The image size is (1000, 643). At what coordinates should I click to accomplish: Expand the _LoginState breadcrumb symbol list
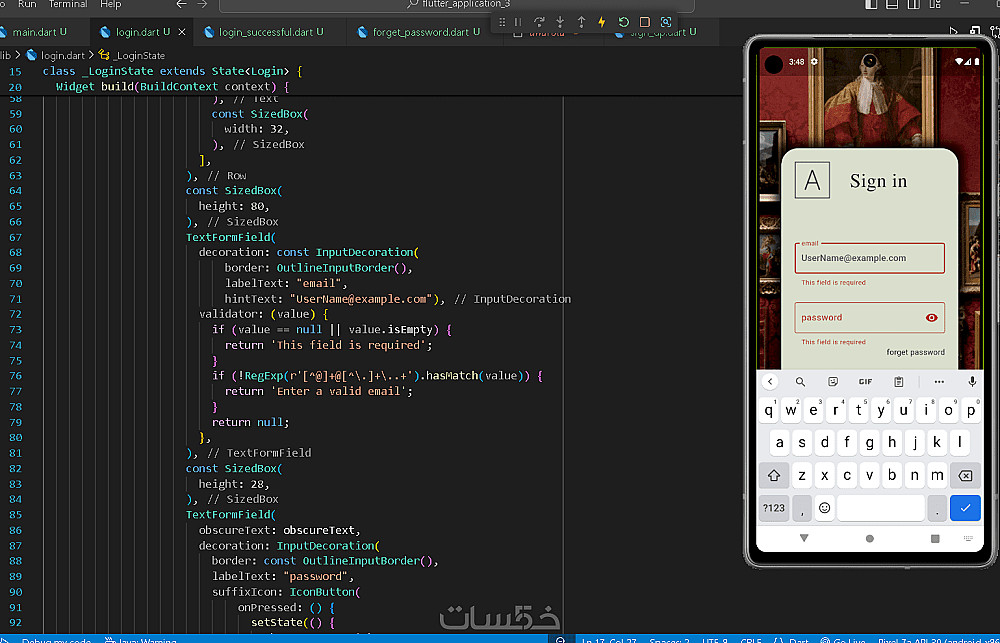coord(140,56)
